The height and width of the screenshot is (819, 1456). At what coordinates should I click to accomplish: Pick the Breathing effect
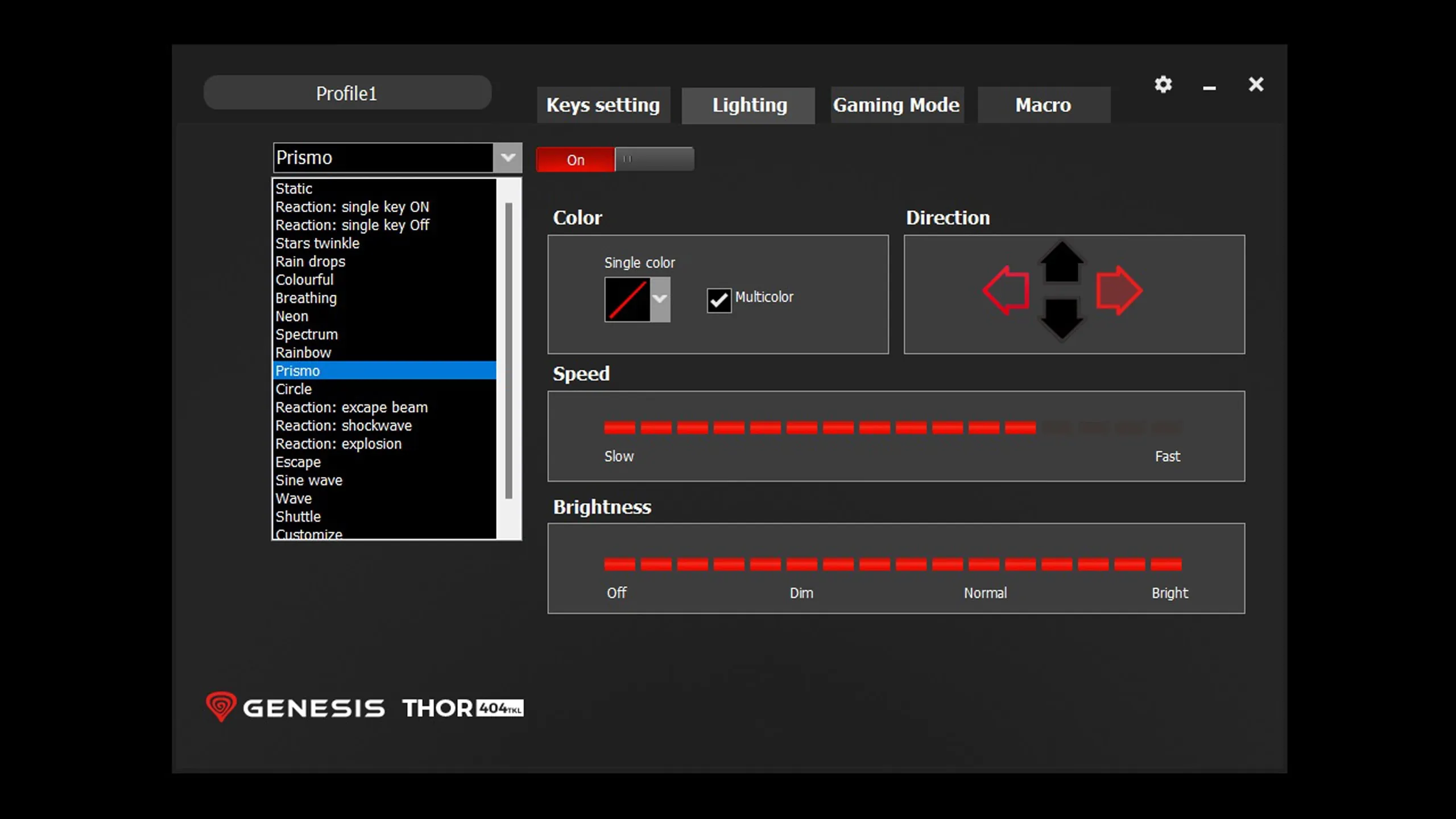[384, 297]
